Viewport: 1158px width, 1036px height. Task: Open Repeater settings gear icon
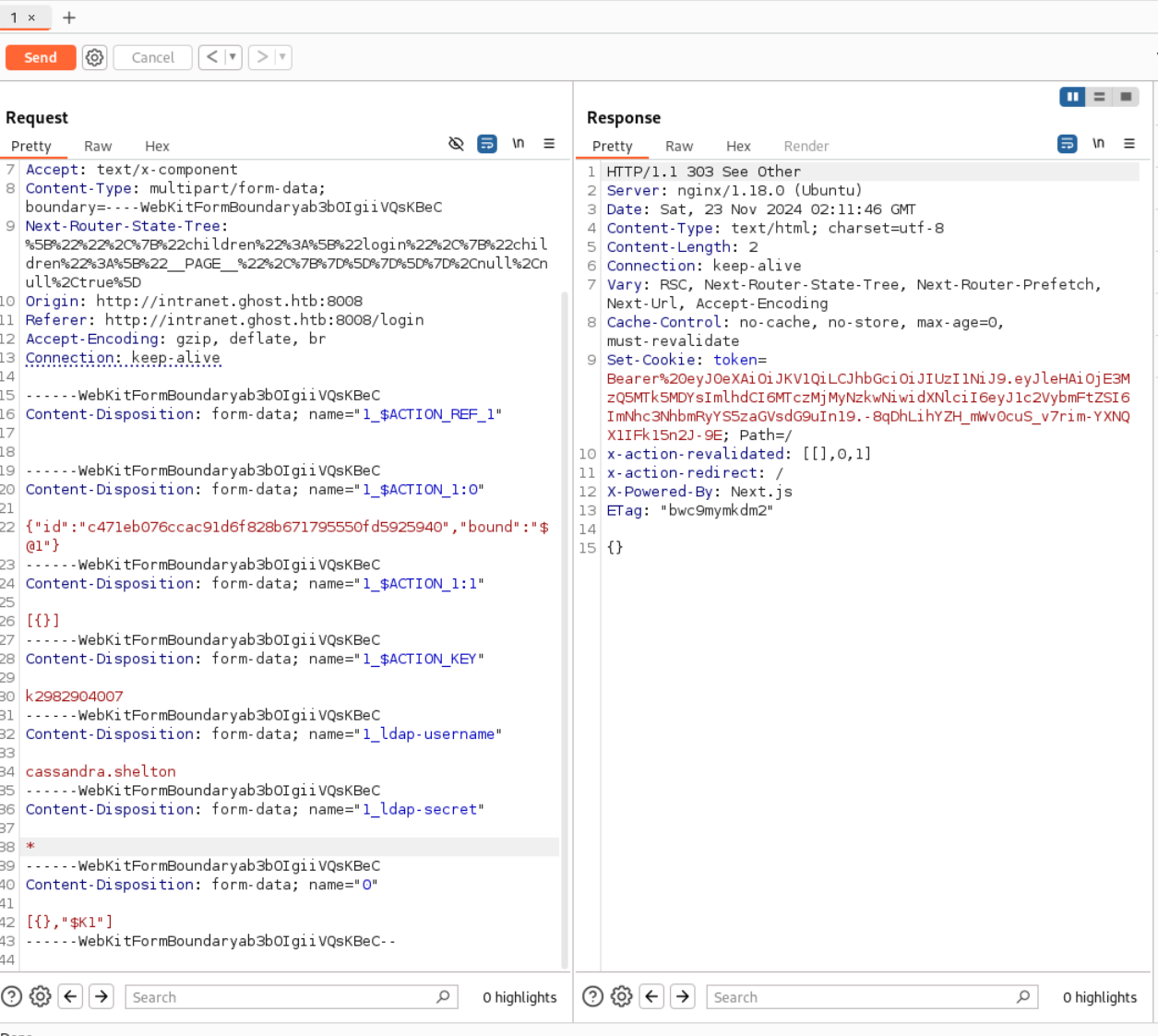[x=95, y=57]
